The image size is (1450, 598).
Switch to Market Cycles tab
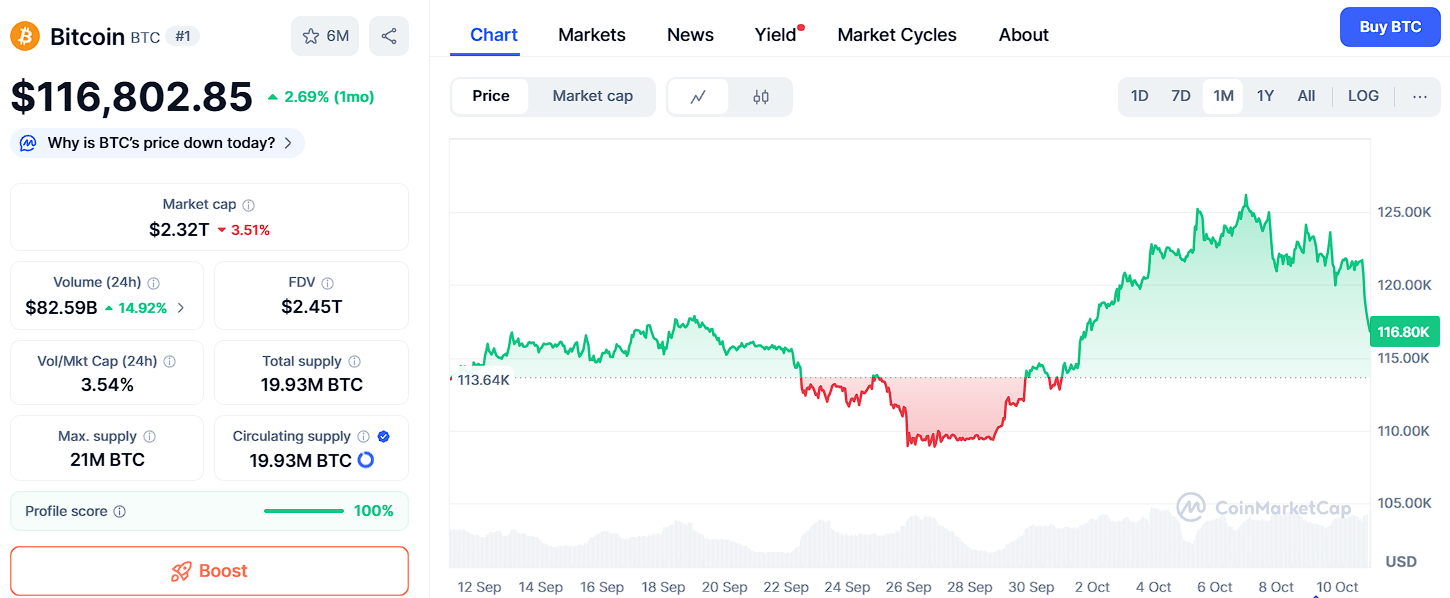897,35
